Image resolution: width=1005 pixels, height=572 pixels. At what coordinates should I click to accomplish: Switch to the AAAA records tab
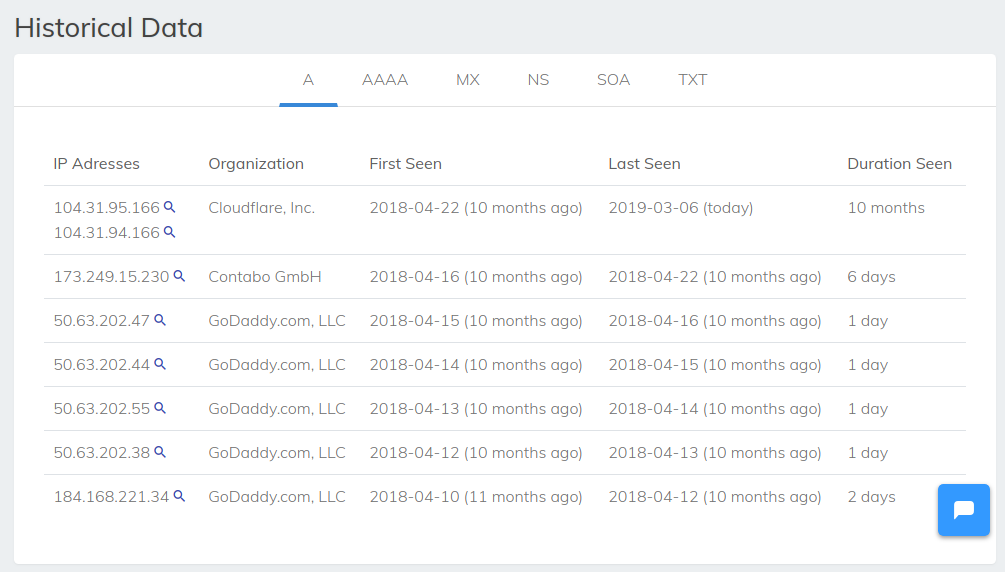coord(385,80)
